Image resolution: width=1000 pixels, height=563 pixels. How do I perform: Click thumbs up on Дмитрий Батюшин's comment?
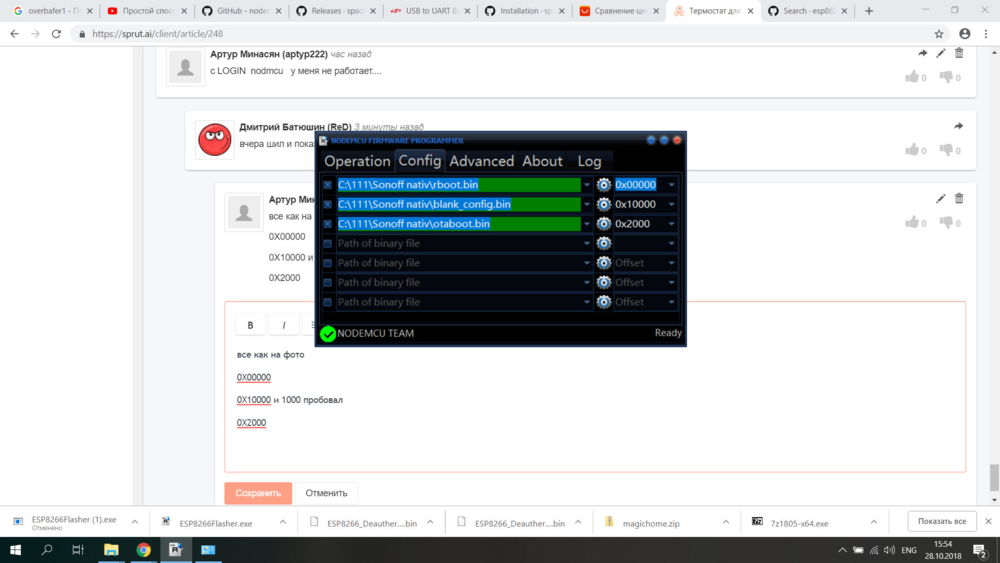(x=912, y=150)
